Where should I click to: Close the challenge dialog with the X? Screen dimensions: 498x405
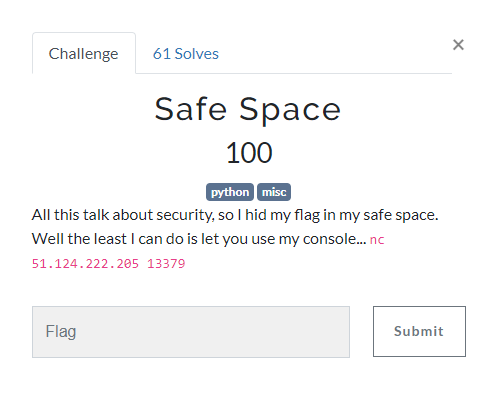tap(458, 45)
